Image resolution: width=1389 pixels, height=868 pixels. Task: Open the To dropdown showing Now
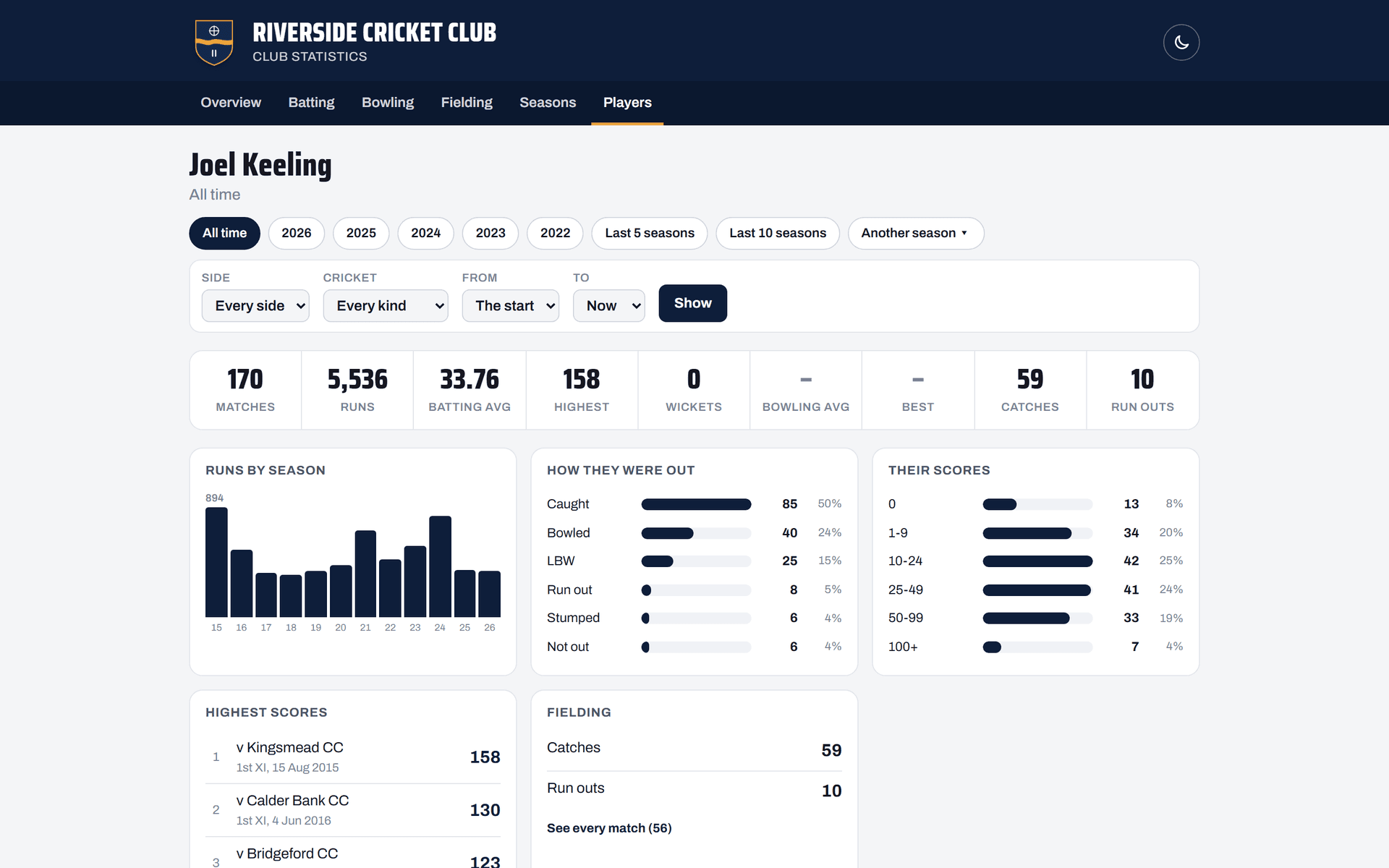tap(609, 305)
